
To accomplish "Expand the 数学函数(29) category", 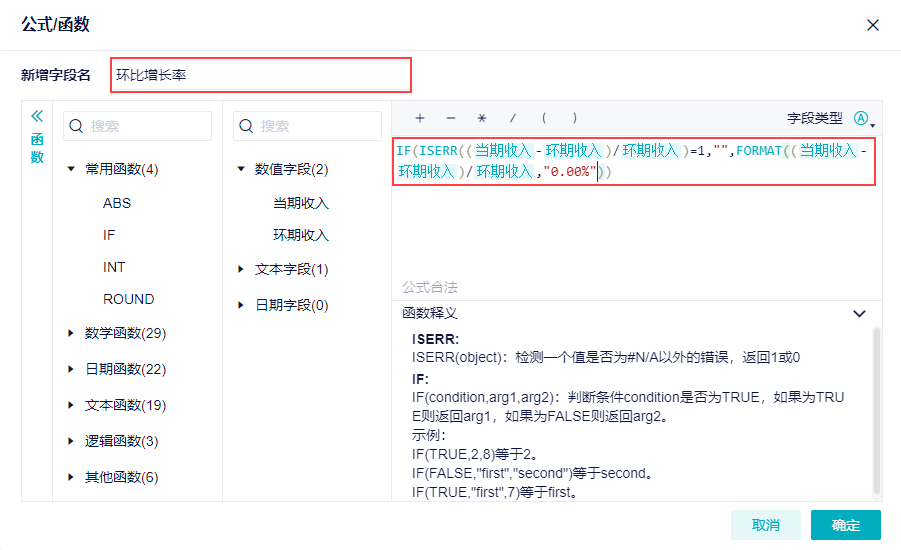I will [71, 333].
